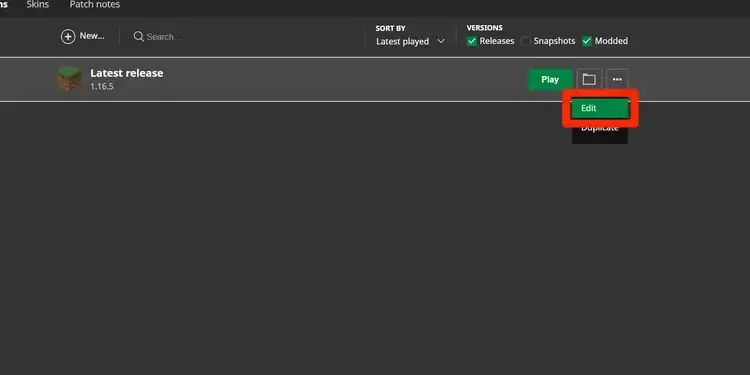Click the search magnifier icon
Image resolution: width=750 pixels, height=375 pixels.
point(139,36)
